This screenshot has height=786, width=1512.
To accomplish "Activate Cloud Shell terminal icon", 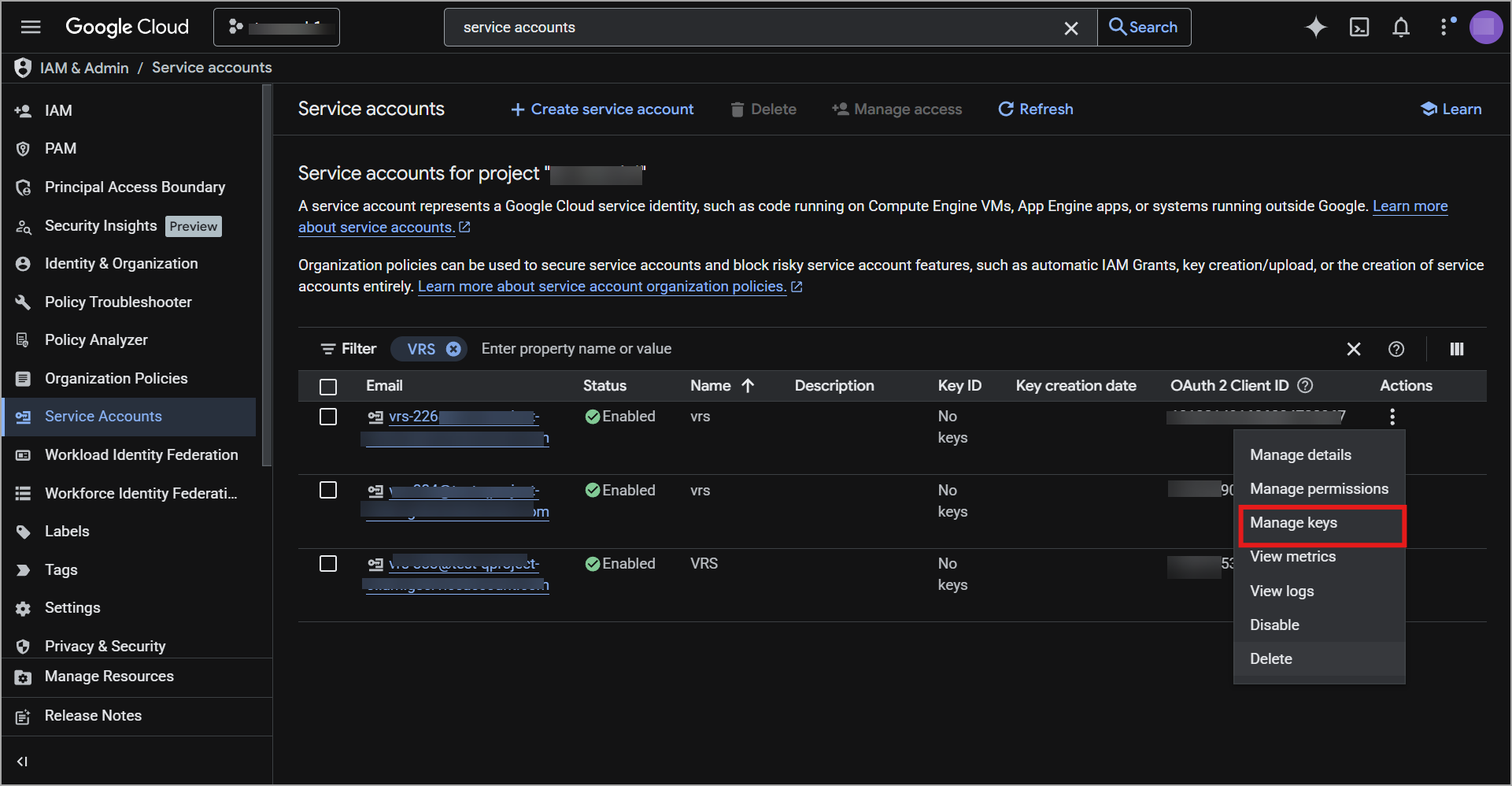I will pos(1359,28).
